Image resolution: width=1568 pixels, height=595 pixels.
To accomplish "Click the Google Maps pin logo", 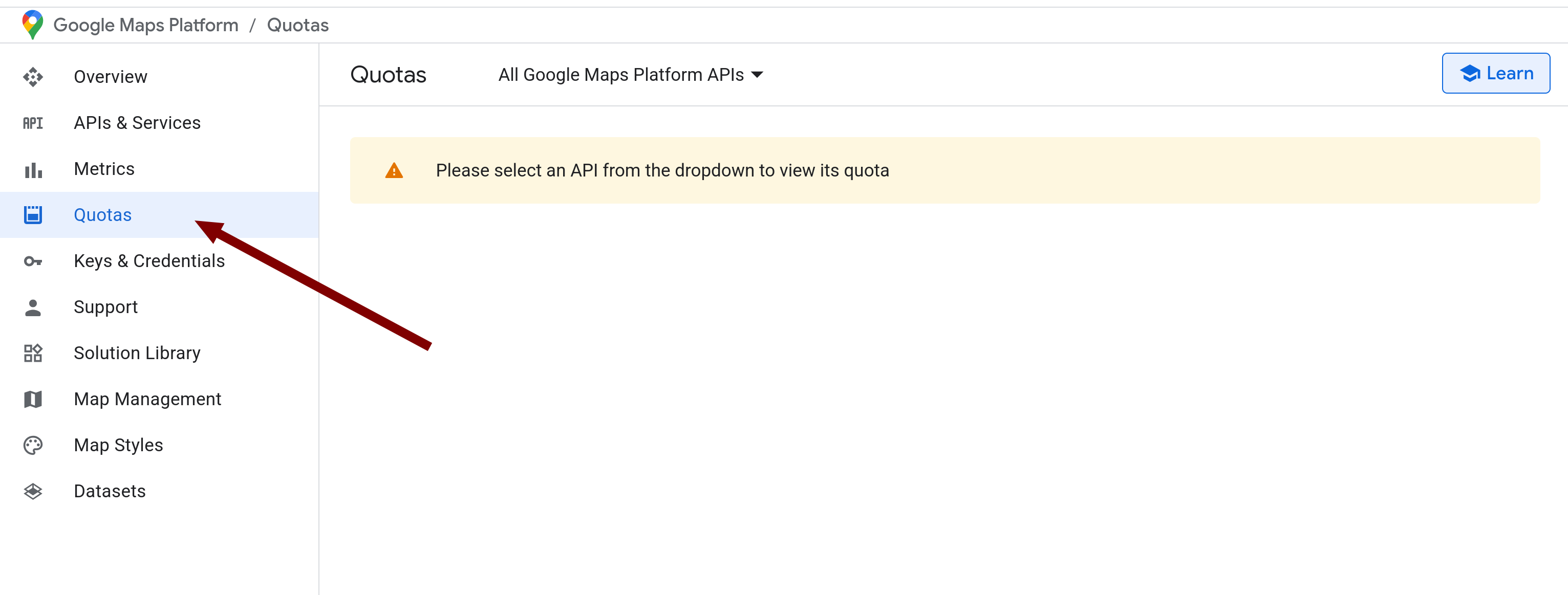I will 32,25.
